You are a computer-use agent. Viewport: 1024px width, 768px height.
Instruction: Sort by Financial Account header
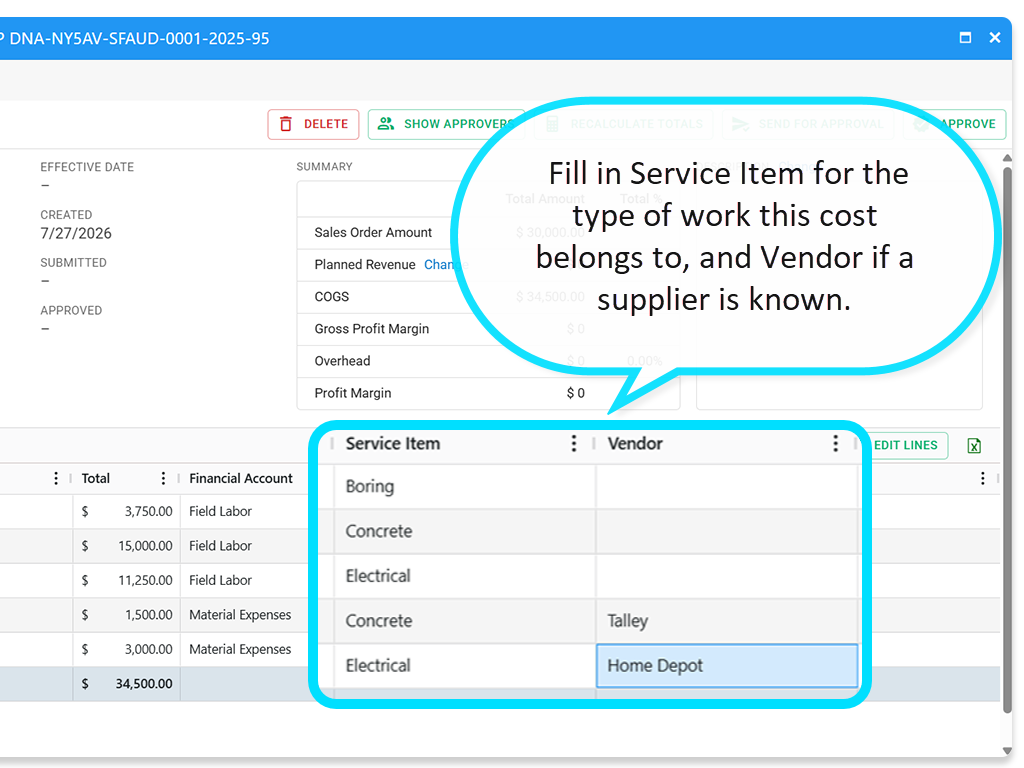[x=240, y=478]
